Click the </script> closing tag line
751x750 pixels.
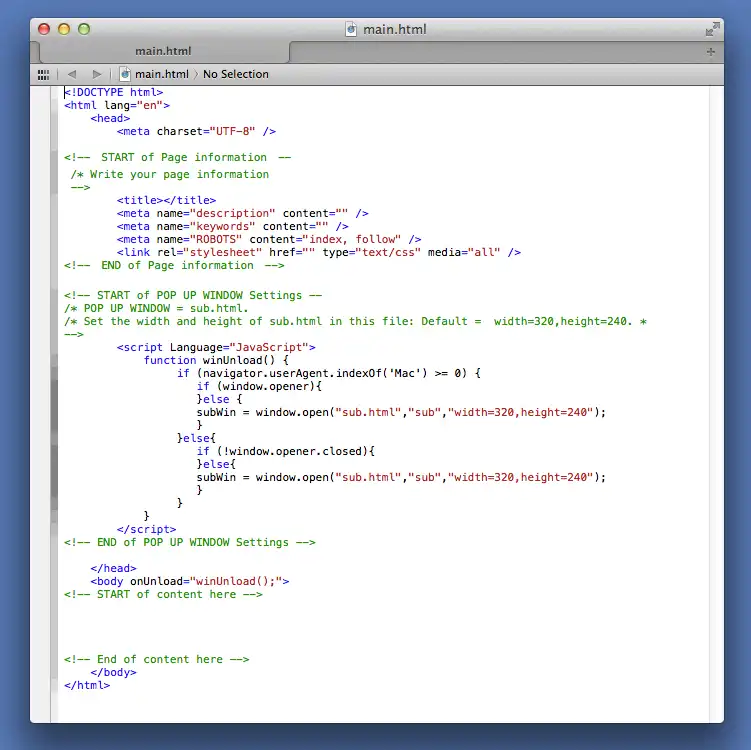[147, 529]
